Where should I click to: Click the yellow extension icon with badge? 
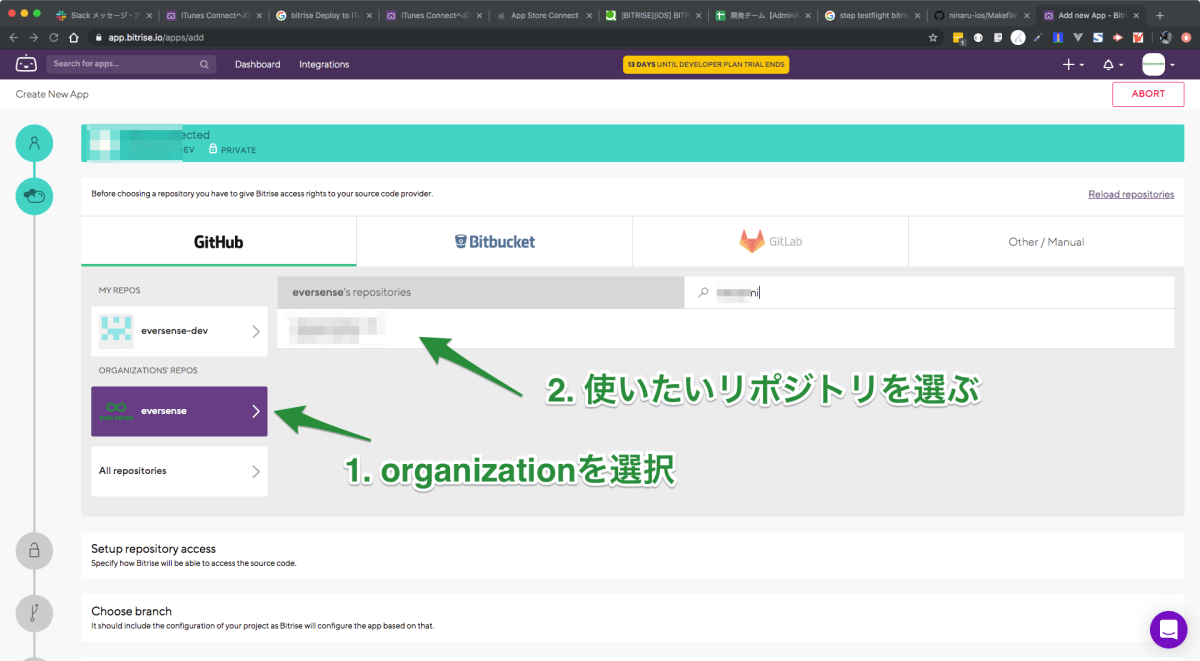coord(958,38)
